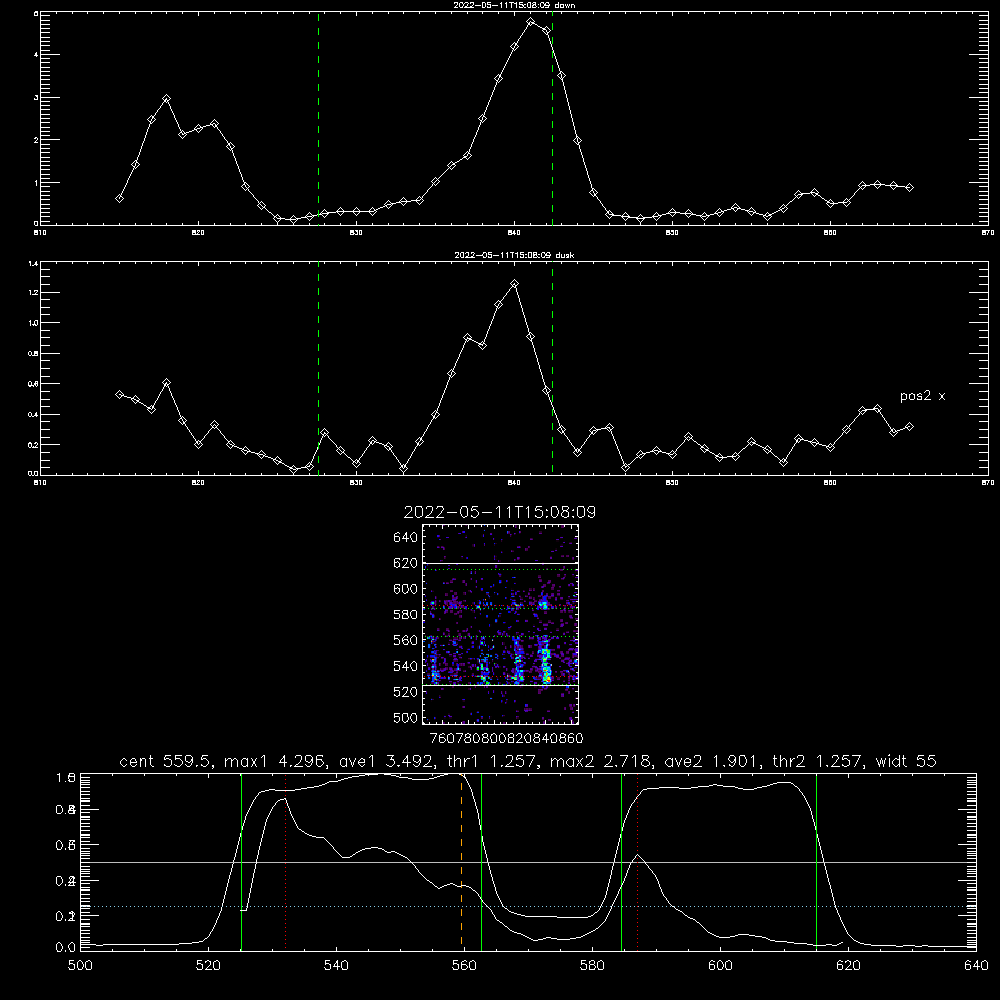Click the 'pos2 x' label

[922, 396]
